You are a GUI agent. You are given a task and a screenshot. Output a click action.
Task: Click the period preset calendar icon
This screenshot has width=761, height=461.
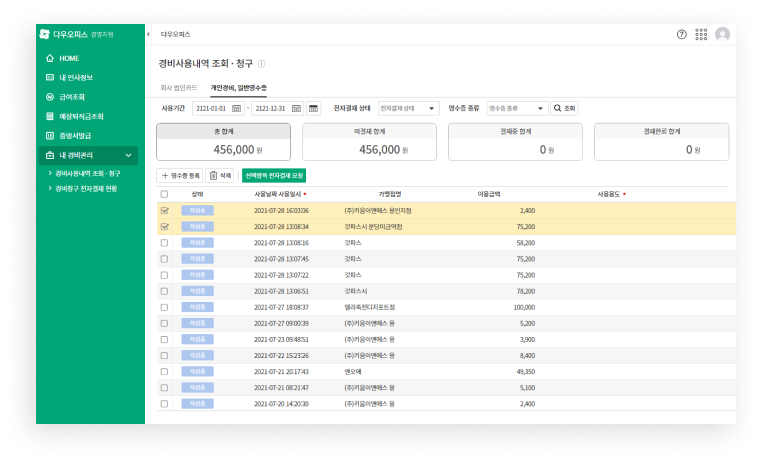(x=314, y=108)
